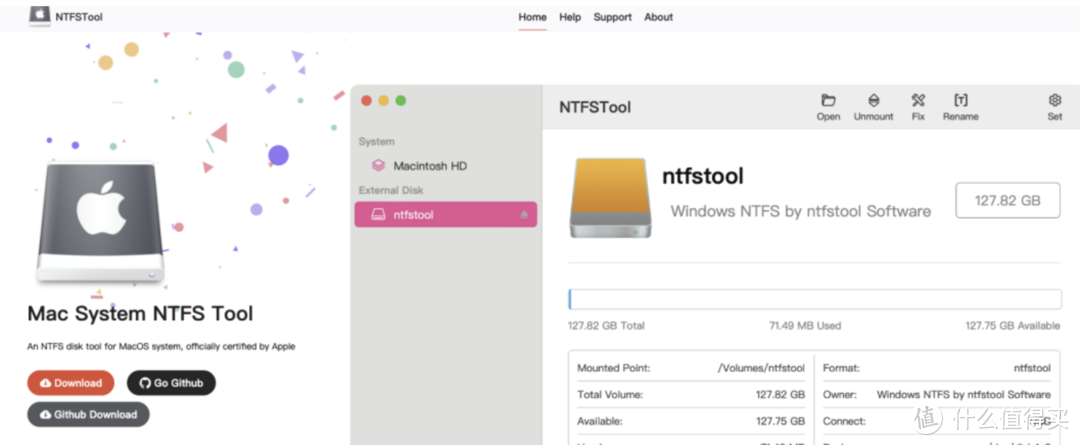Click the 'Format:' label row
1080x445 pixels.
(x=937, y=369)
